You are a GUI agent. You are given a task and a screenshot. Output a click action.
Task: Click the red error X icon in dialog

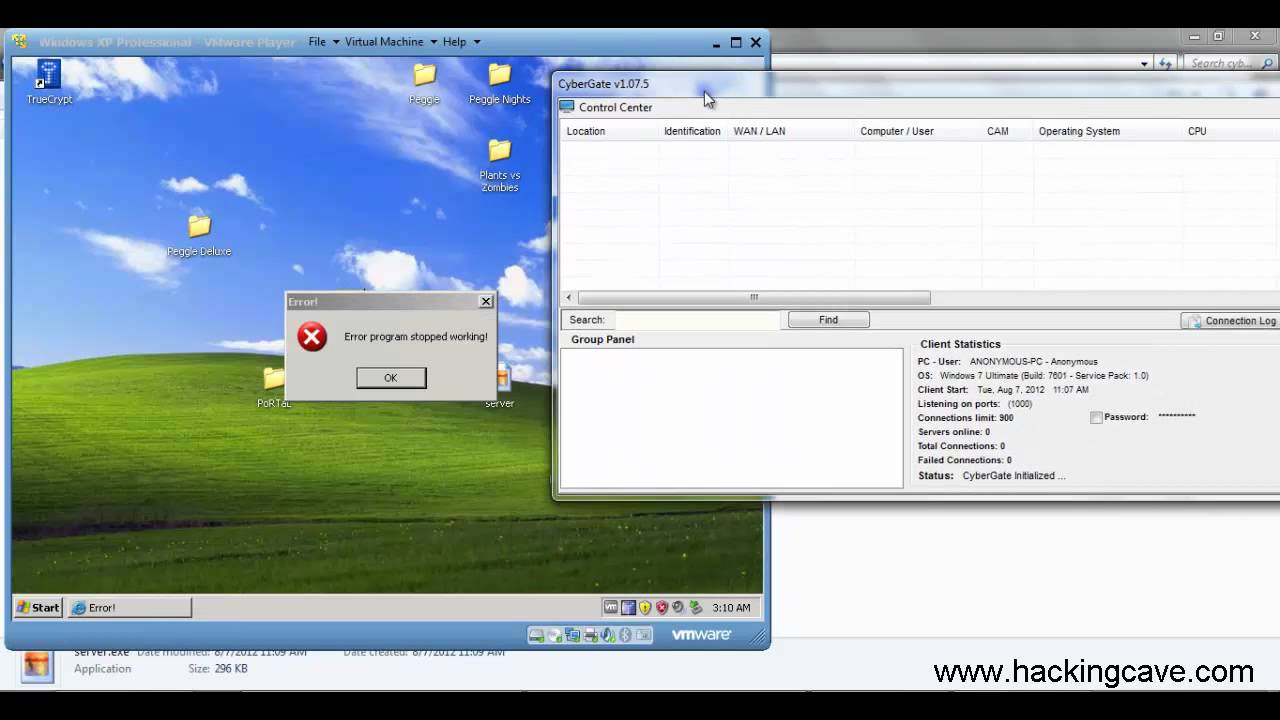[312, 337]
